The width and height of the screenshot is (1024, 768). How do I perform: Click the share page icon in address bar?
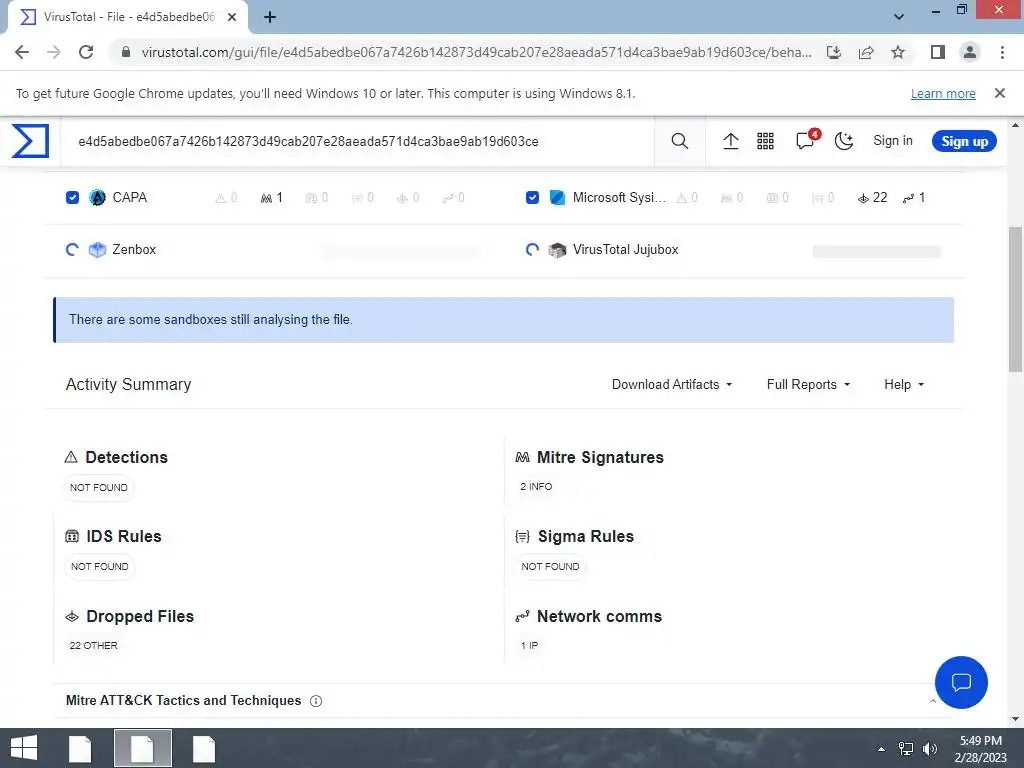tap(866, 52)
